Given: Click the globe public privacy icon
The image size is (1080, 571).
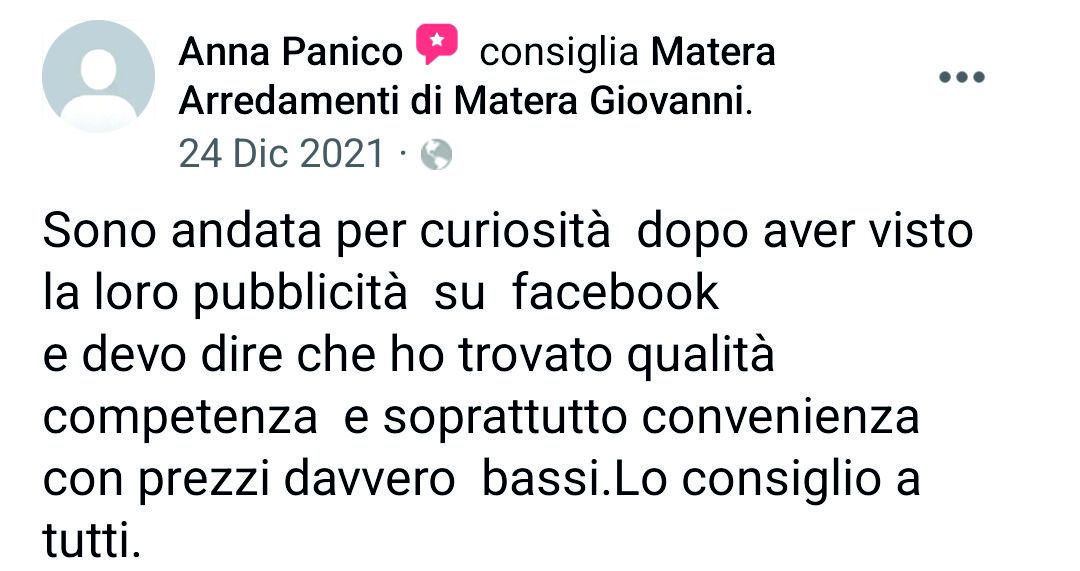Looking at the screenshot, I should (x=436, y=154).
